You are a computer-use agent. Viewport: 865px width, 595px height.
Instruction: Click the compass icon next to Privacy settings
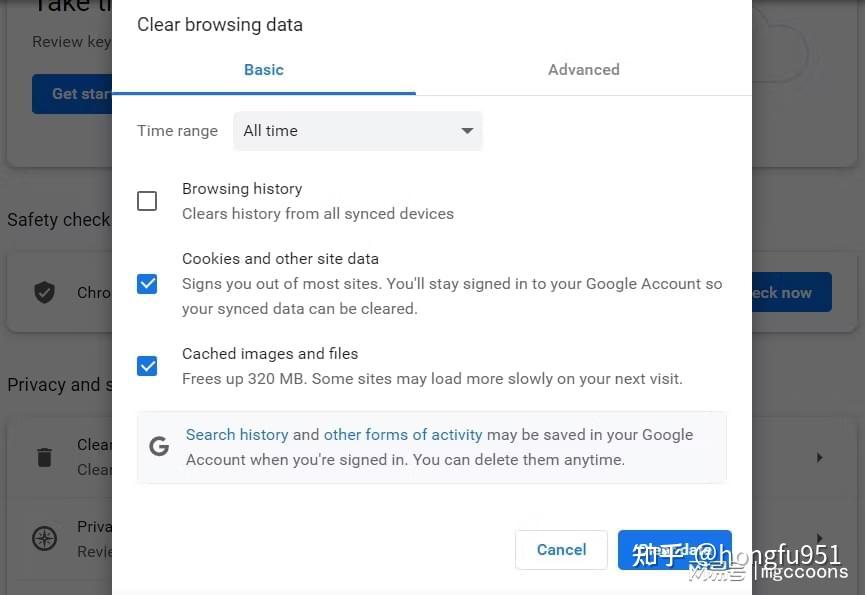(44, 538)
